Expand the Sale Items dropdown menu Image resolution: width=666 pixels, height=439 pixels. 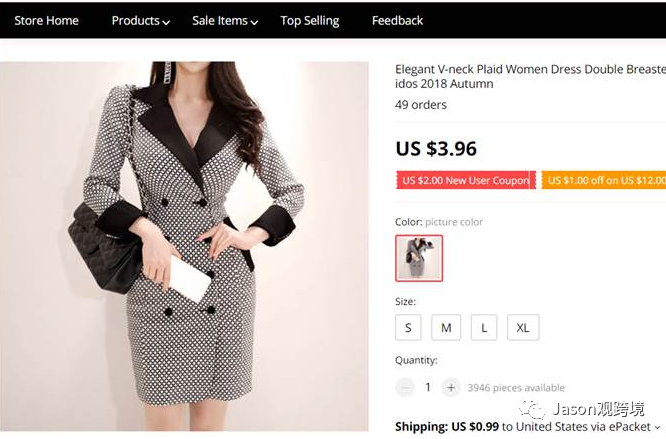224,21
